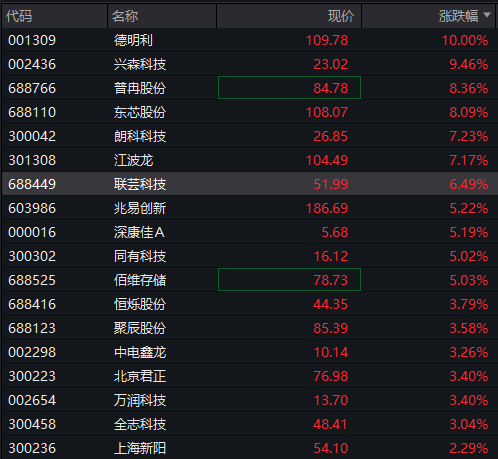498x459 pixels.
Task: Click the 3.04% change value
Action: (469, 424)
